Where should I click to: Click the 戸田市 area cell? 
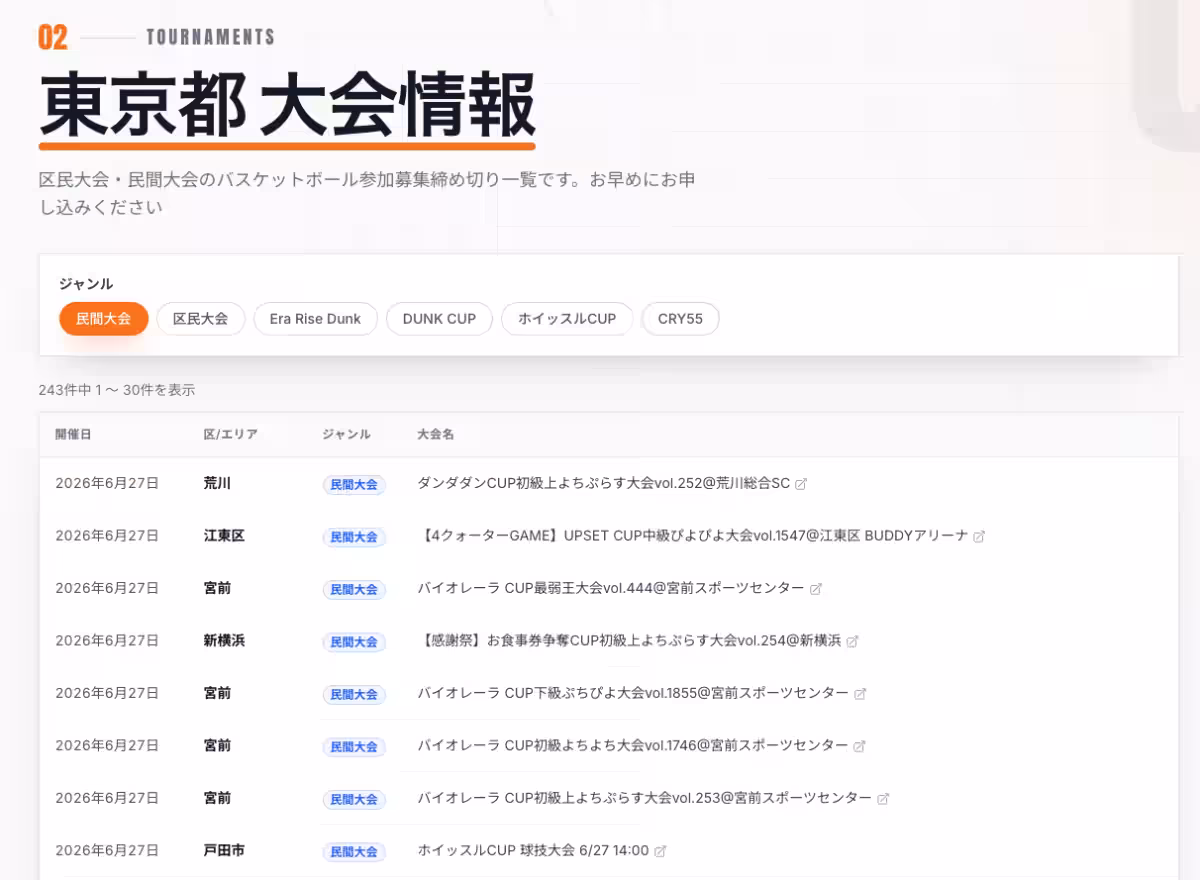224,850
